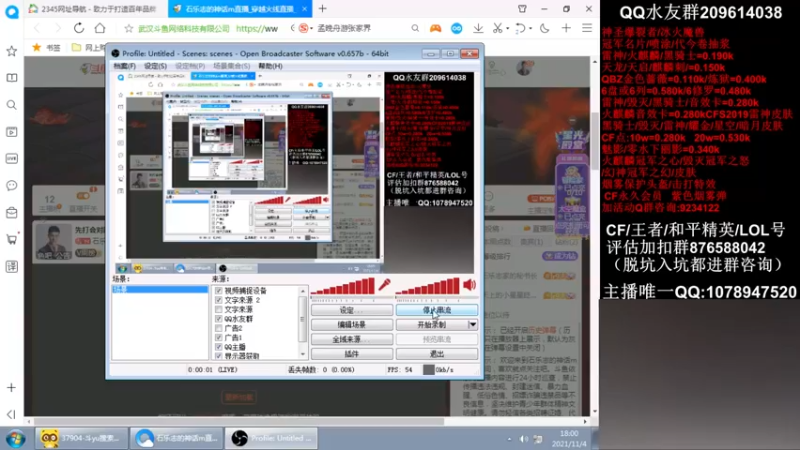
Task: Open the sidebar video play icon
Action: pos(11,132)
